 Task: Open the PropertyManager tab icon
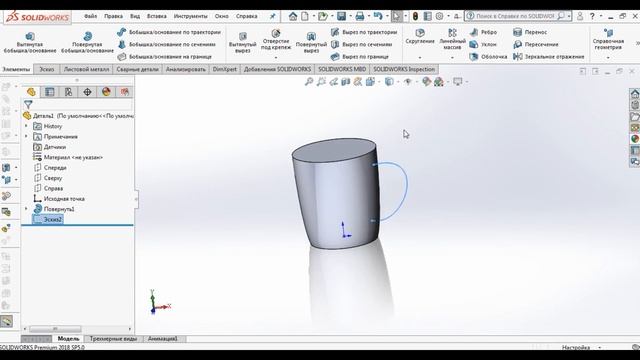pyautogui.click(x=49, y=92)
